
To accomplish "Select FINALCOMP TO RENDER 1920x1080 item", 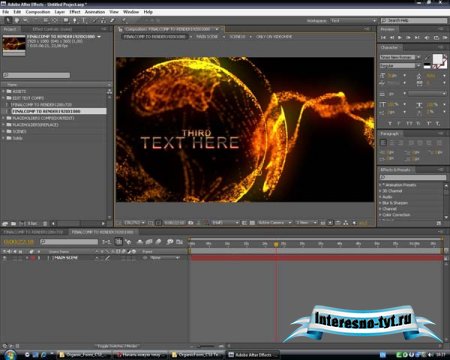I will pos(59,111).
